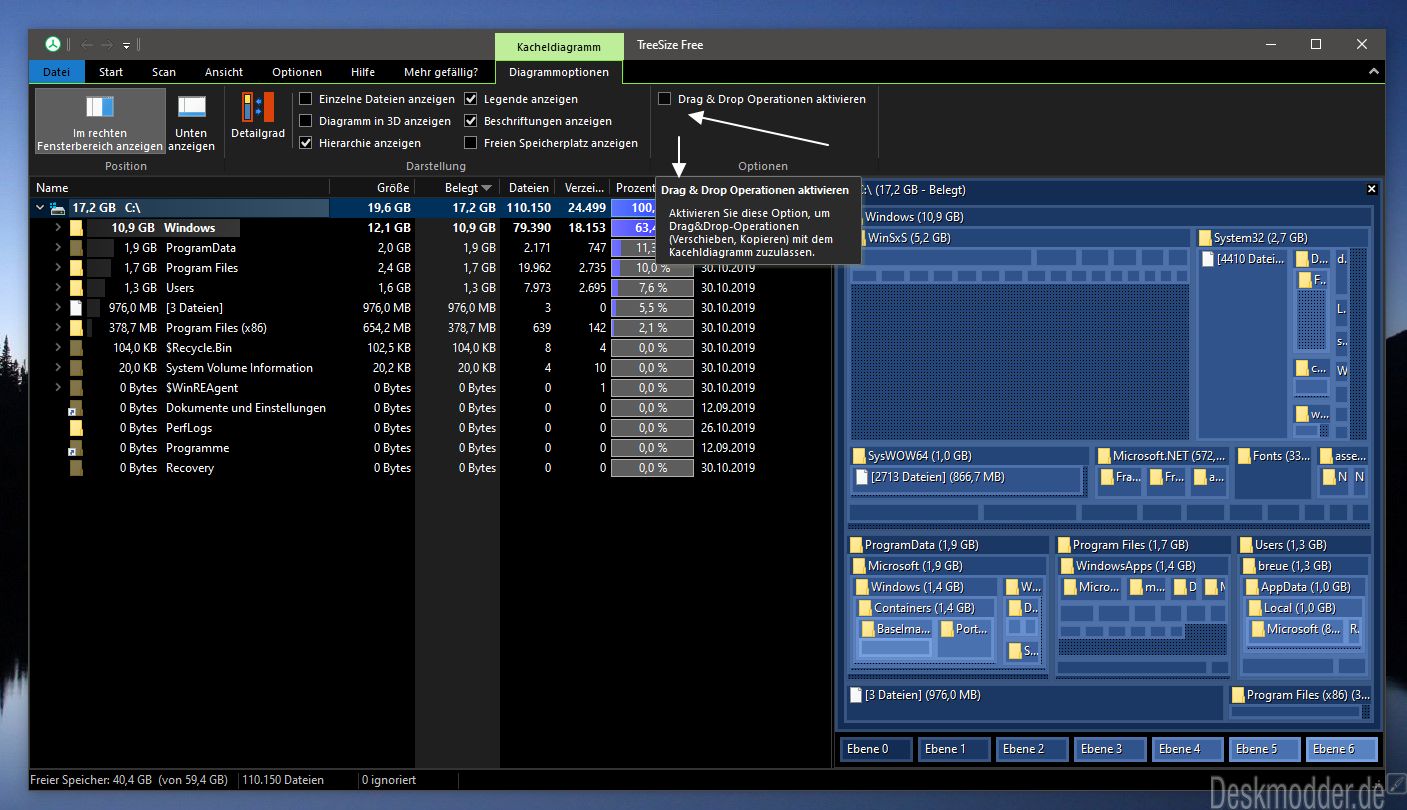Click the TreeSize app logo icon

[52, 45]
